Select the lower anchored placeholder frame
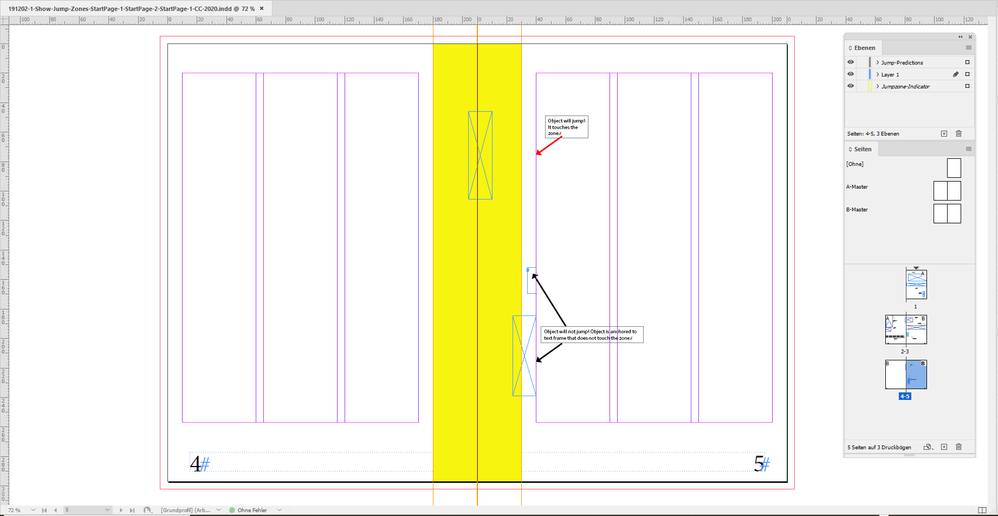 tap(524, 356)
